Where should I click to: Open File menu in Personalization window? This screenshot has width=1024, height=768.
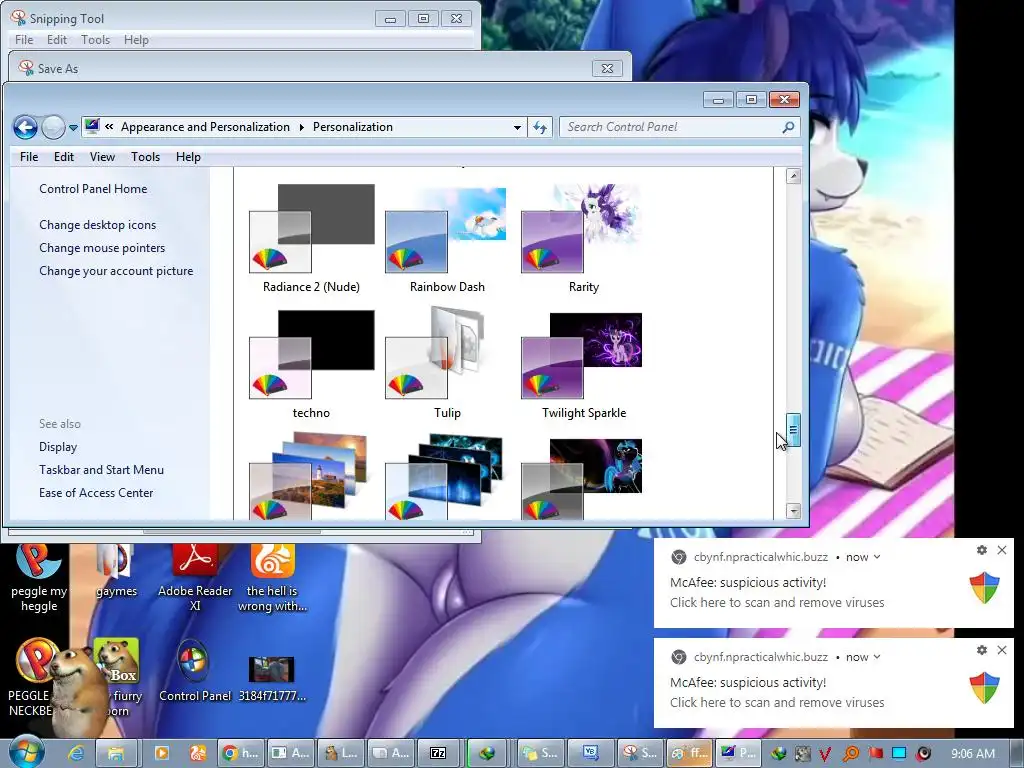pos(29,157)
